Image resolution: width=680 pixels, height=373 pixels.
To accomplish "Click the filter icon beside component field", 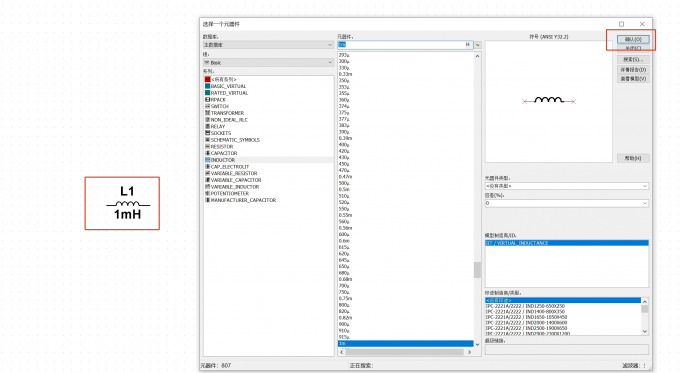I will [x=477, y=45].
